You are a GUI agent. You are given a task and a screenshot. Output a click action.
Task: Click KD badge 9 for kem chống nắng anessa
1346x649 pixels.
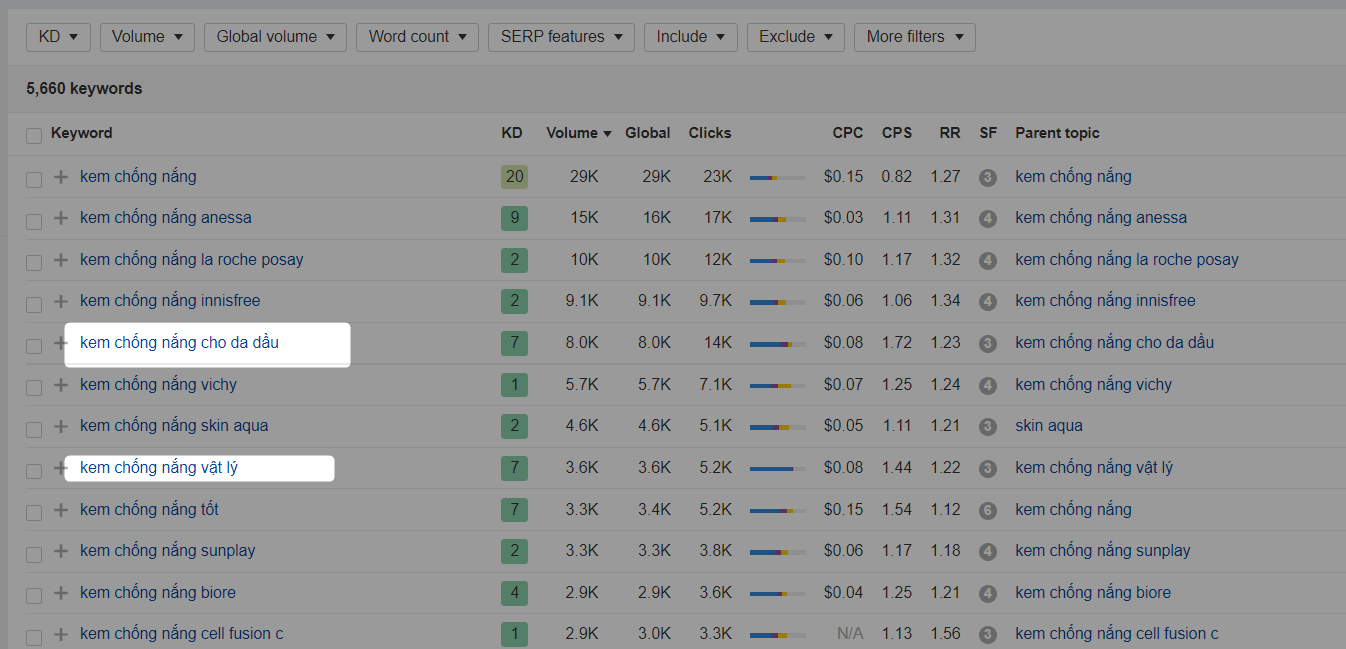[514, 219]
